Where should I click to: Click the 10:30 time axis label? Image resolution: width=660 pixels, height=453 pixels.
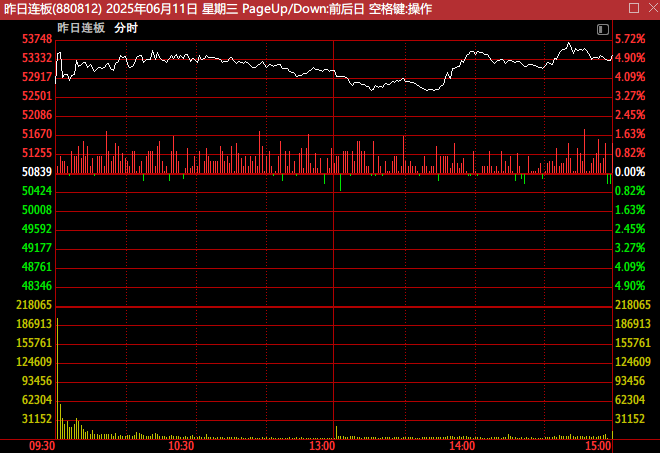tap(181, 446)
